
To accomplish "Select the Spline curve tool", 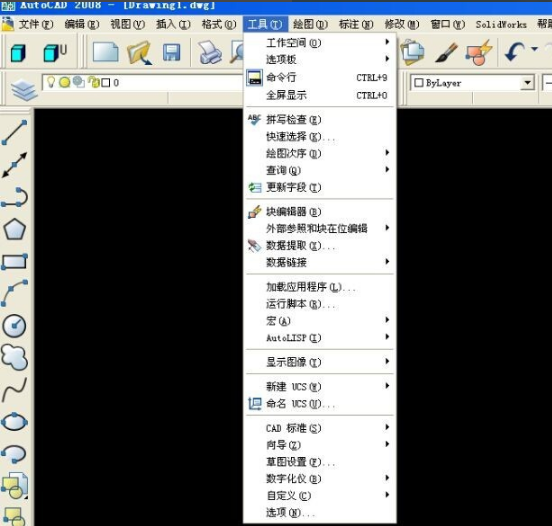I will pos(14,390).
